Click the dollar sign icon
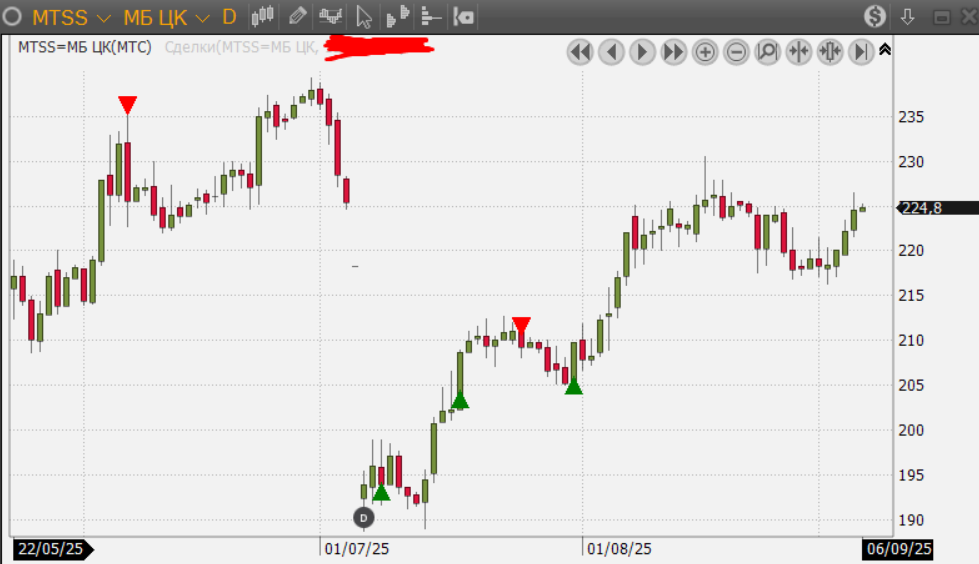 coord(876,17)
